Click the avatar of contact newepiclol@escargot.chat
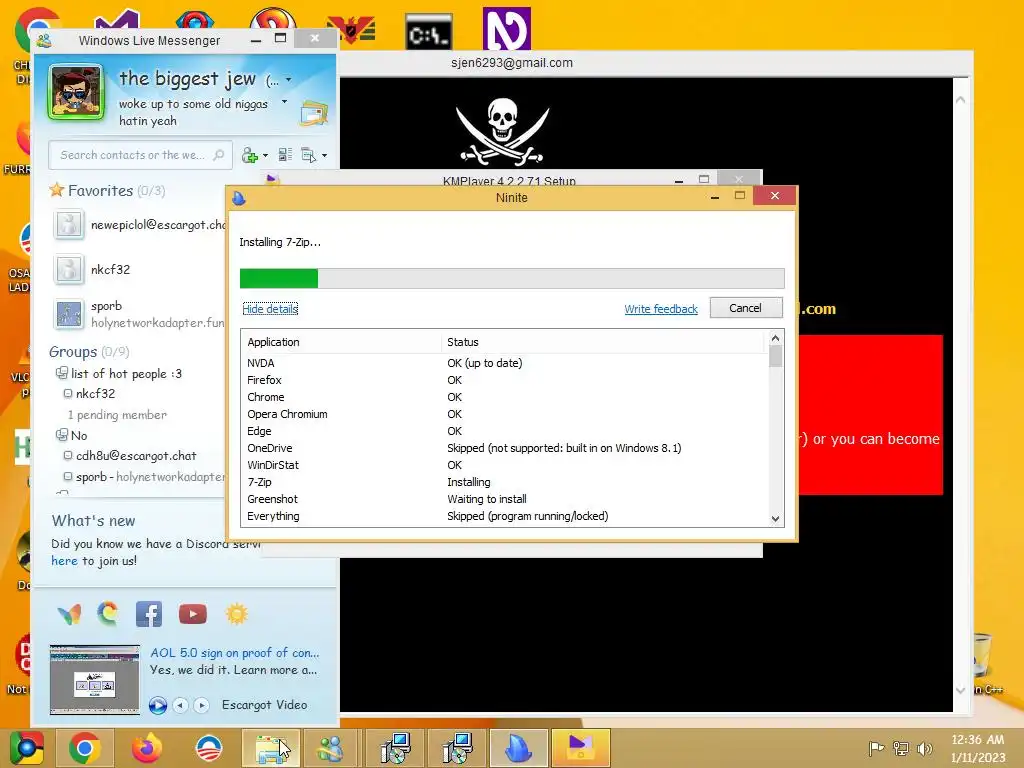Viewport: 1024px width, 768px height. pyautogui.click(x=69, y=225)
